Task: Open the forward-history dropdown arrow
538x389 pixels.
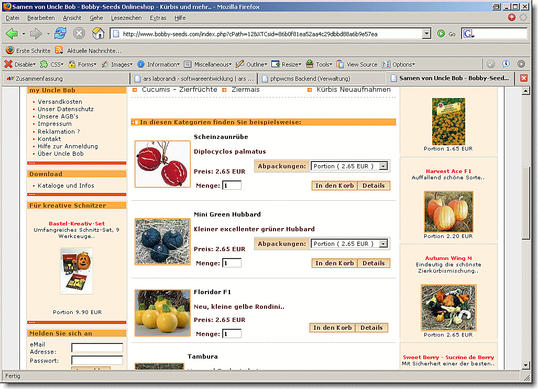Action: click(x=48, y=34)
